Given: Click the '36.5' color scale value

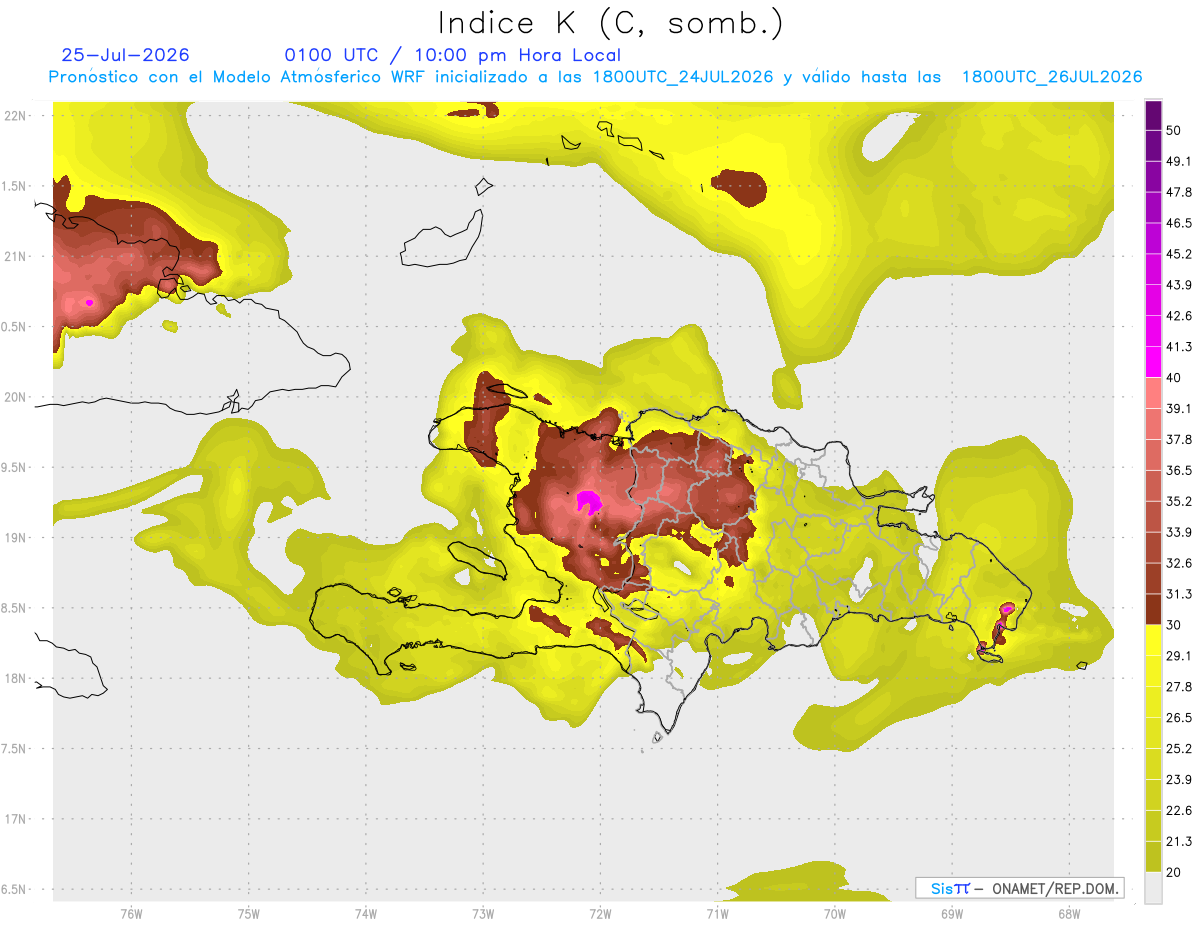Looking at the screenshot, I should pos(1179,470).
